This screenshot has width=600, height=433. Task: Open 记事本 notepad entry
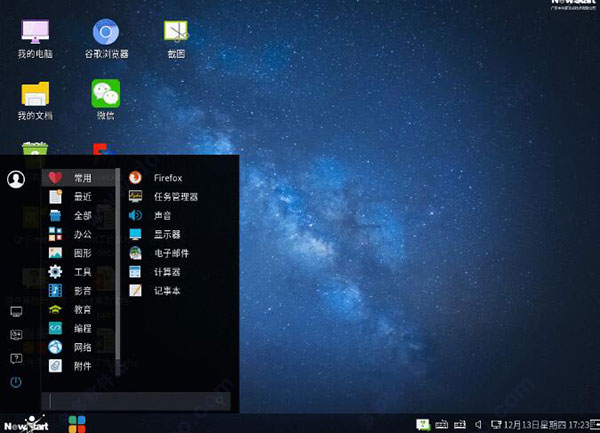pyautogui.click(x=155, y=290)
